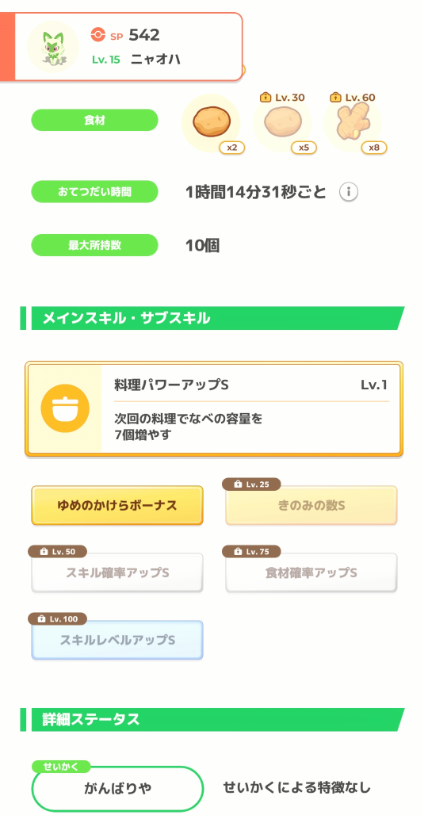Tap the ニャオハ Pokémon portrait icon
This screenshot has height=817, width=423.
tap(53, 47)
